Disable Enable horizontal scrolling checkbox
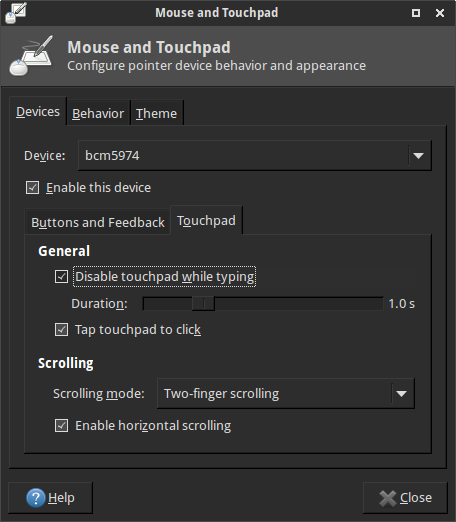This screenshot has height=522, width=456. (x=61, y=426)
